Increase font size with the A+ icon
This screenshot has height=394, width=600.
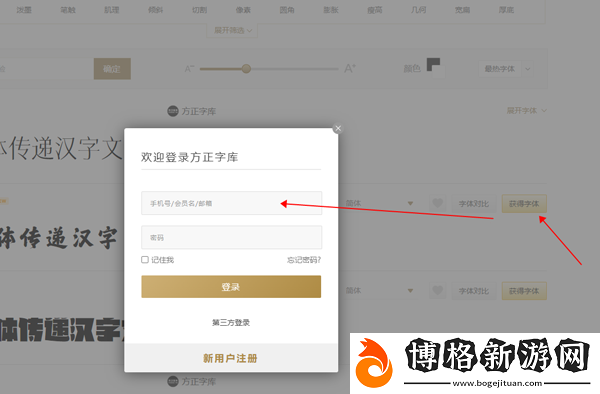[x=350, y=68]
